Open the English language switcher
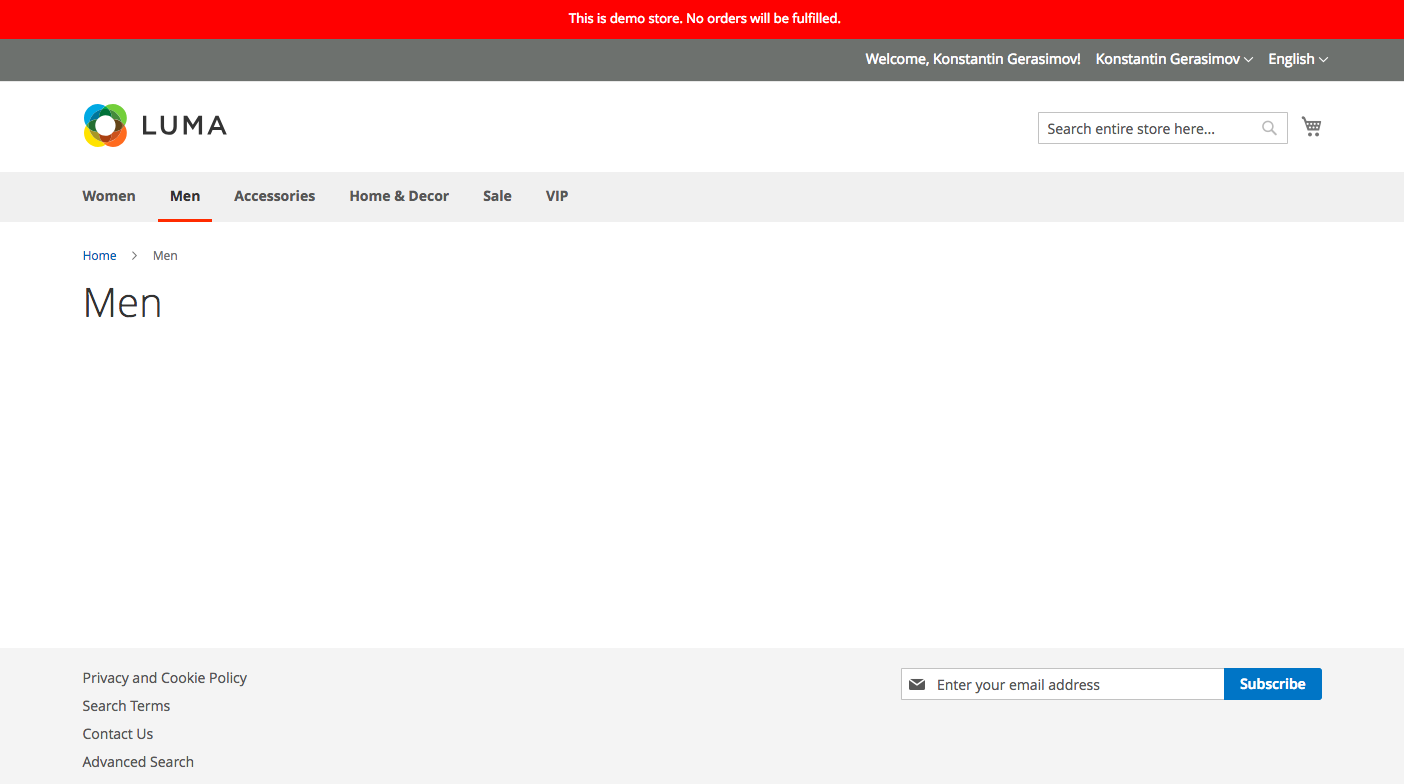This screenshot has width=1404, height=784. tap(1297, 59)
